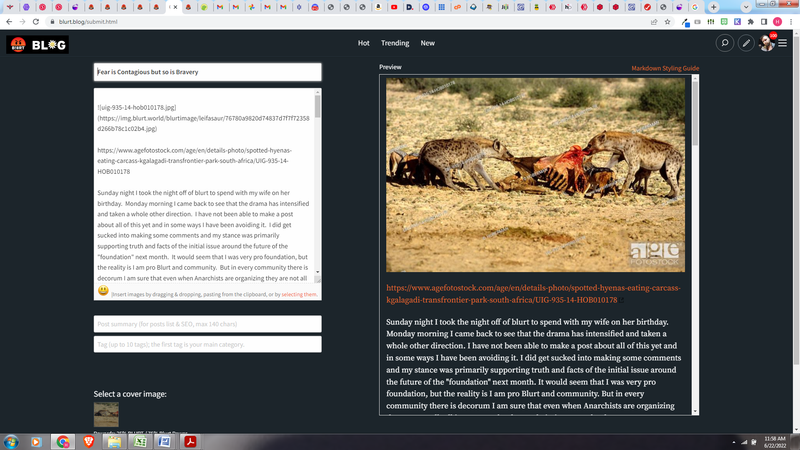This screenshot has height=450, width=800.
Task: Open the hamburger menu in site header
Action: pyautogui.click(x=783, y=43)
